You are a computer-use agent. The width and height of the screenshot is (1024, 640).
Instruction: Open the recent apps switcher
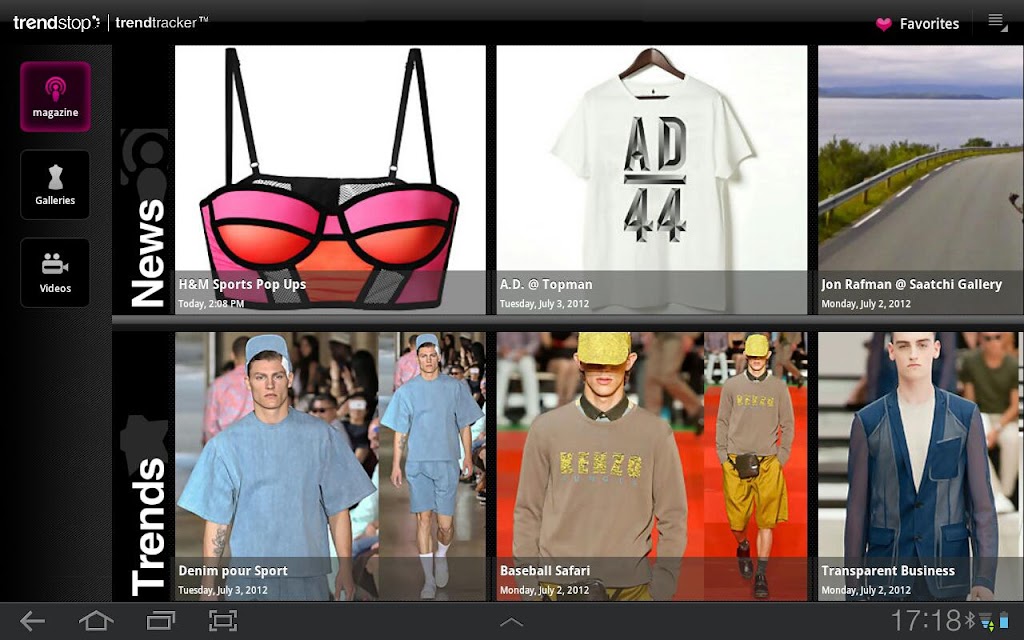coord(160,620)
